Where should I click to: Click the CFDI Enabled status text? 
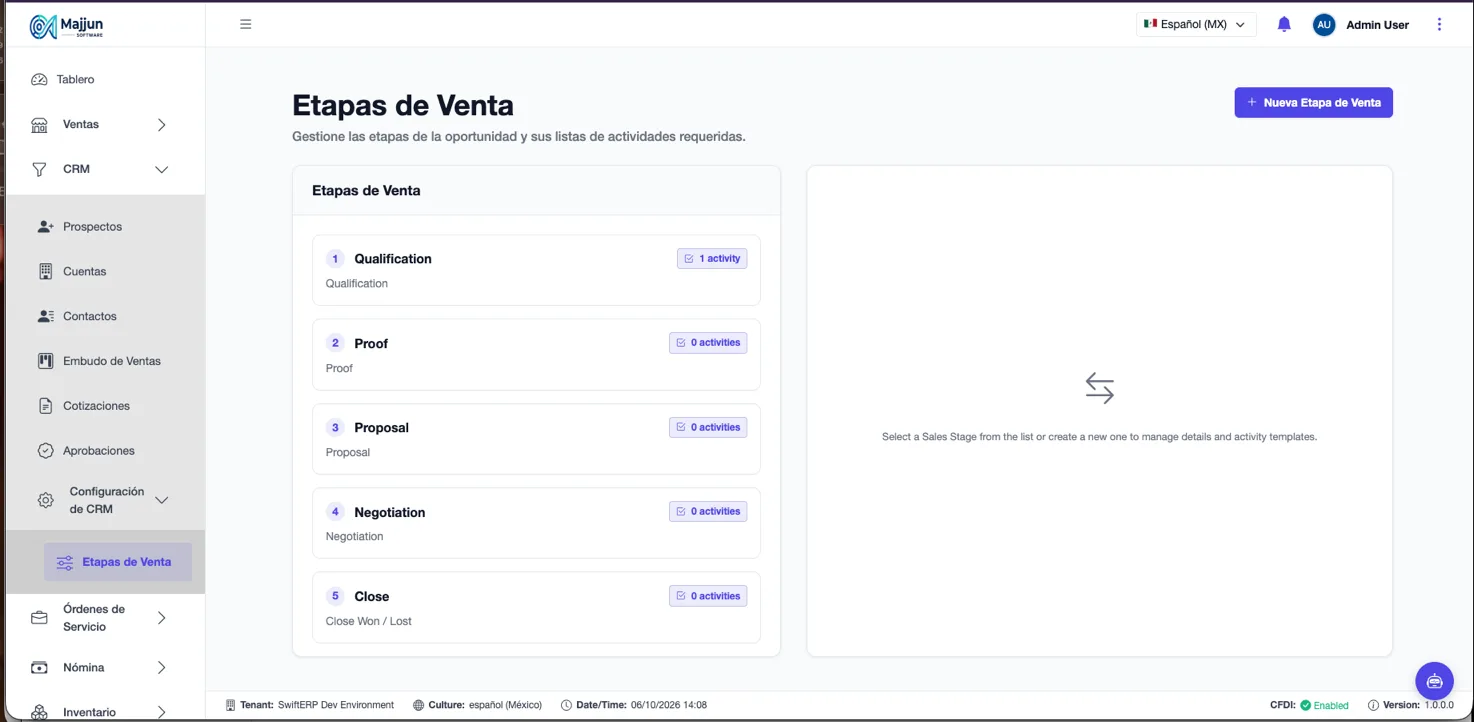pyautogui.click(x=1309, y=705)
